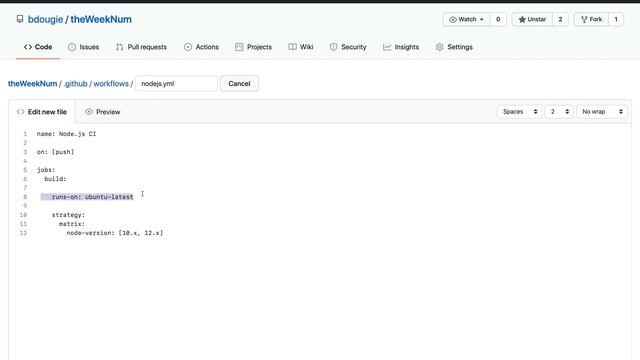This screenshot has width=640, height=360.
Task: Click the Watch count showing 0
Action: [498, 19]
